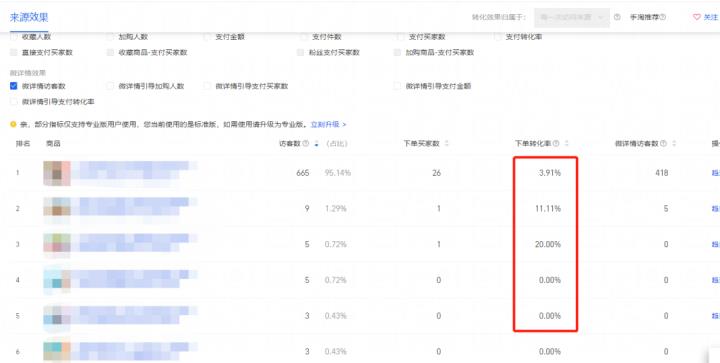Click the 95.14% share value
The image size is (720, 363).
338,173
